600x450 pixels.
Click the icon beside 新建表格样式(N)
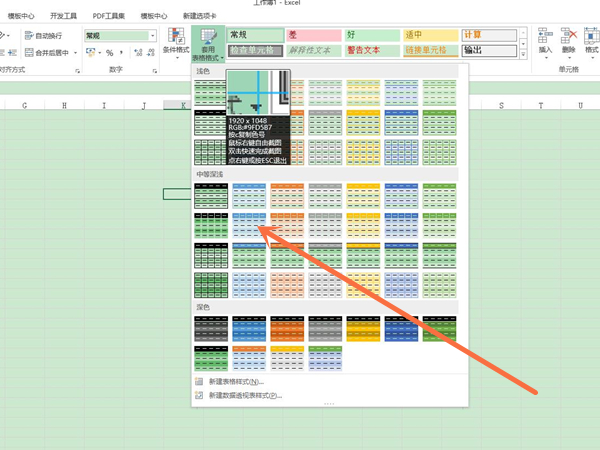199,382
